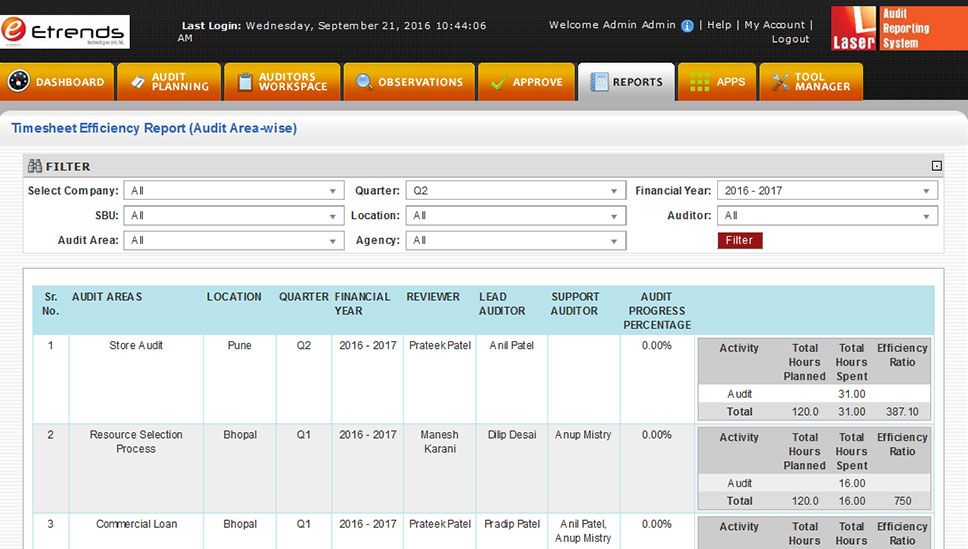Collapse the Filter panel

coord(937,166)
